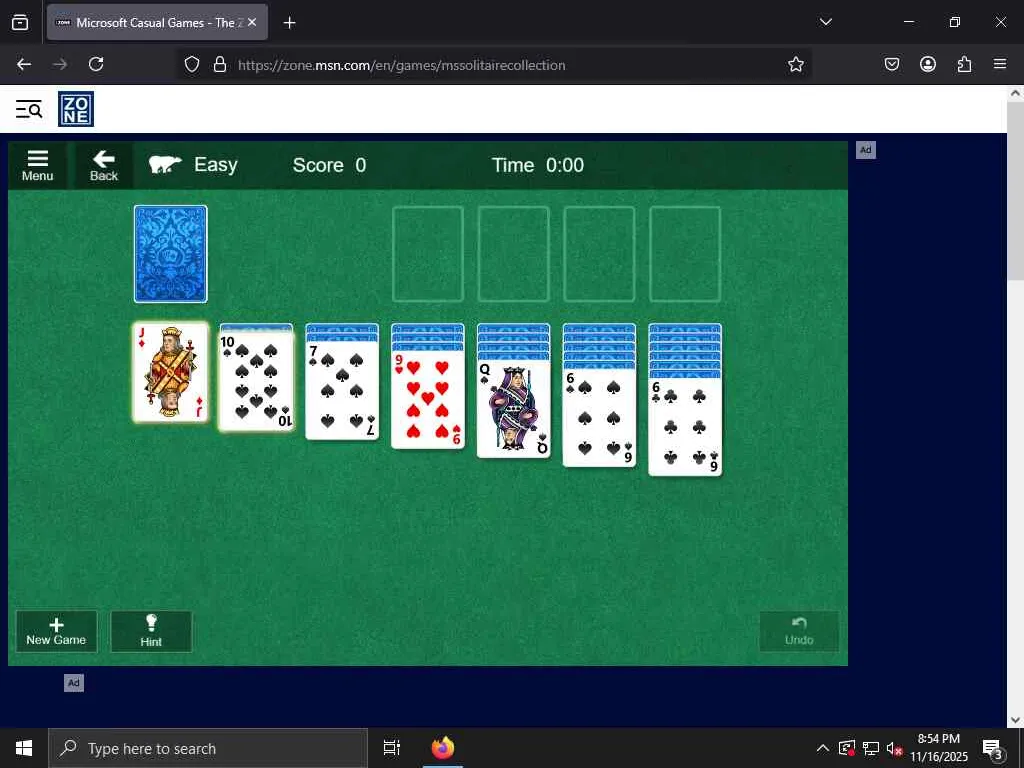Click the URL address bar
Image resolution: width=1024 pixels, height=768 pixels.
pyautogui.click(x=494, y=65)
